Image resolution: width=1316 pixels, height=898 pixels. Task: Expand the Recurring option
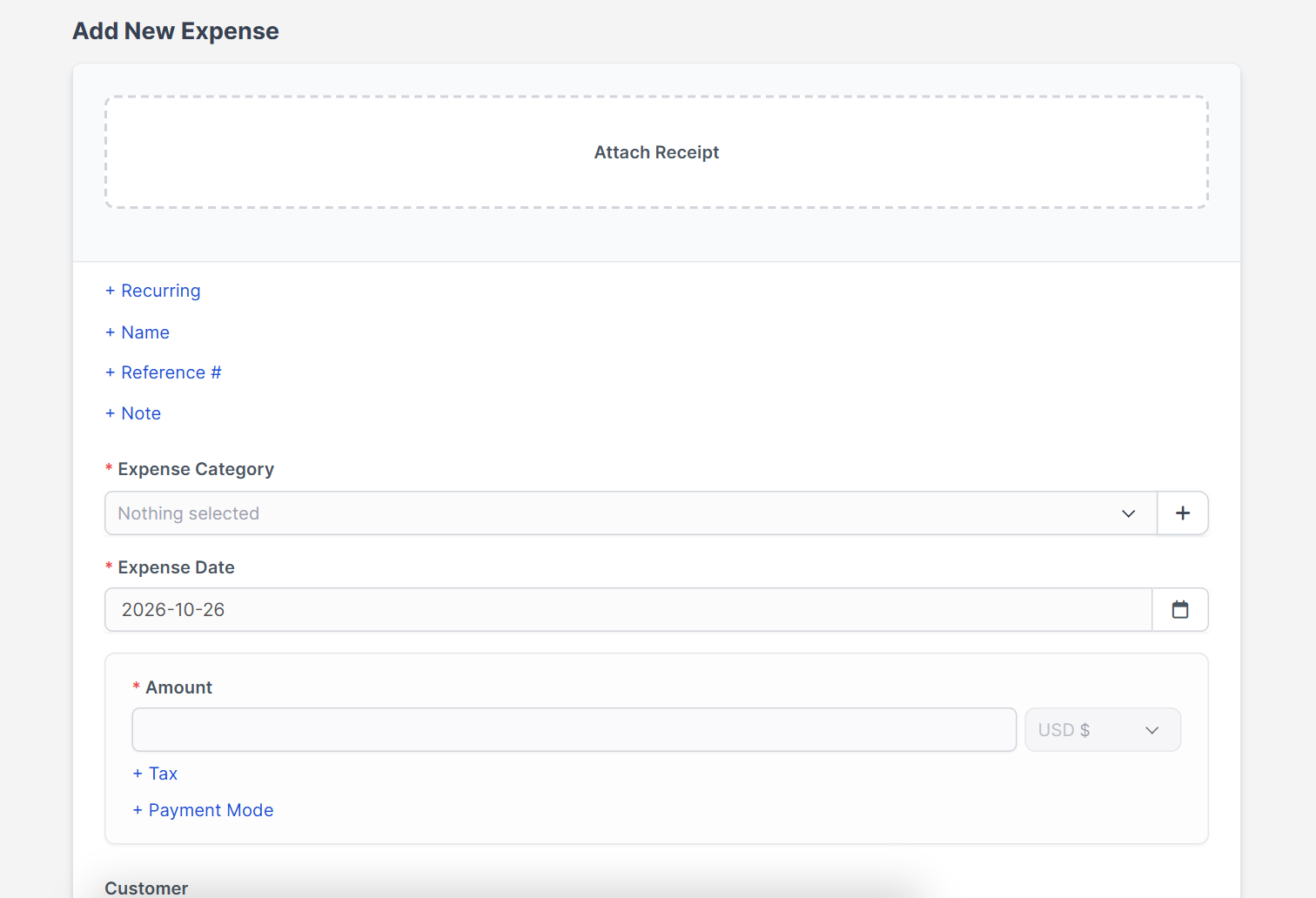click(153, 291)
